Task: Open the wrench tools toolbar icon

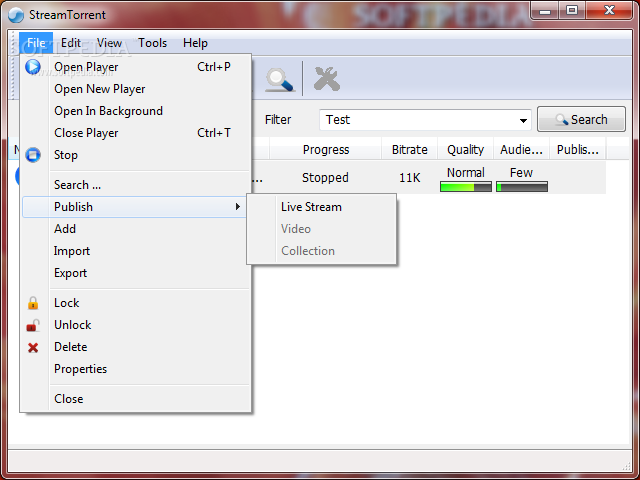Action: click(x=327, y=79)
